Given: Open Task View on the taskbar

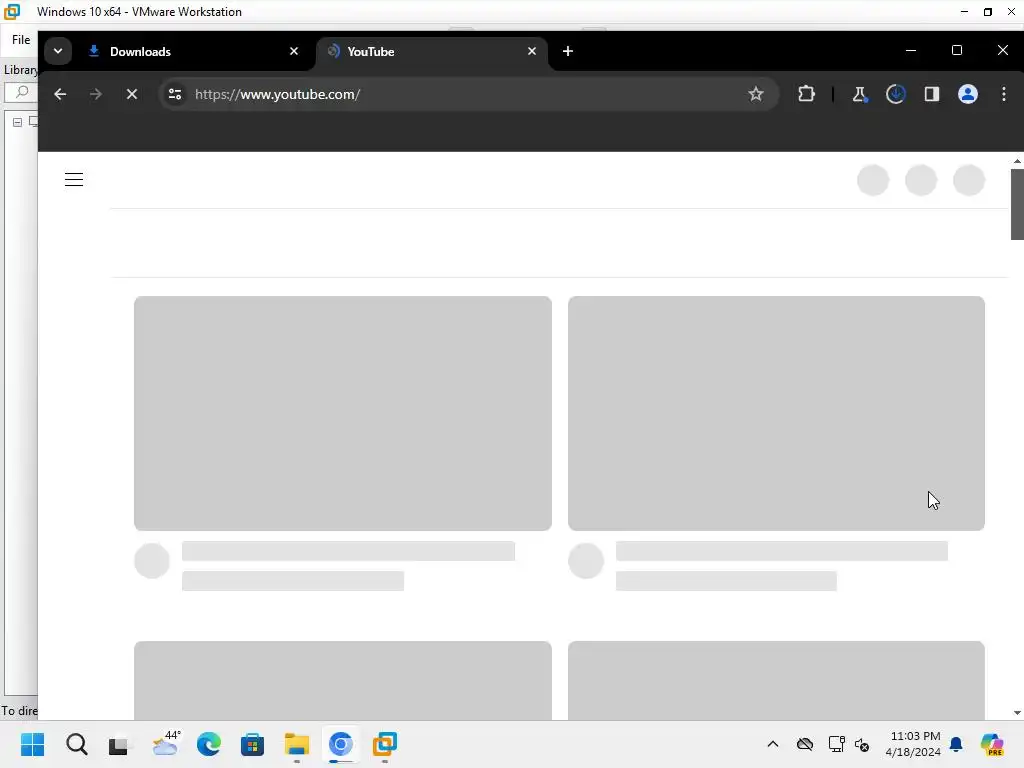Looking at the screenshot, I should pyautogui.click(x=119, y=744).
